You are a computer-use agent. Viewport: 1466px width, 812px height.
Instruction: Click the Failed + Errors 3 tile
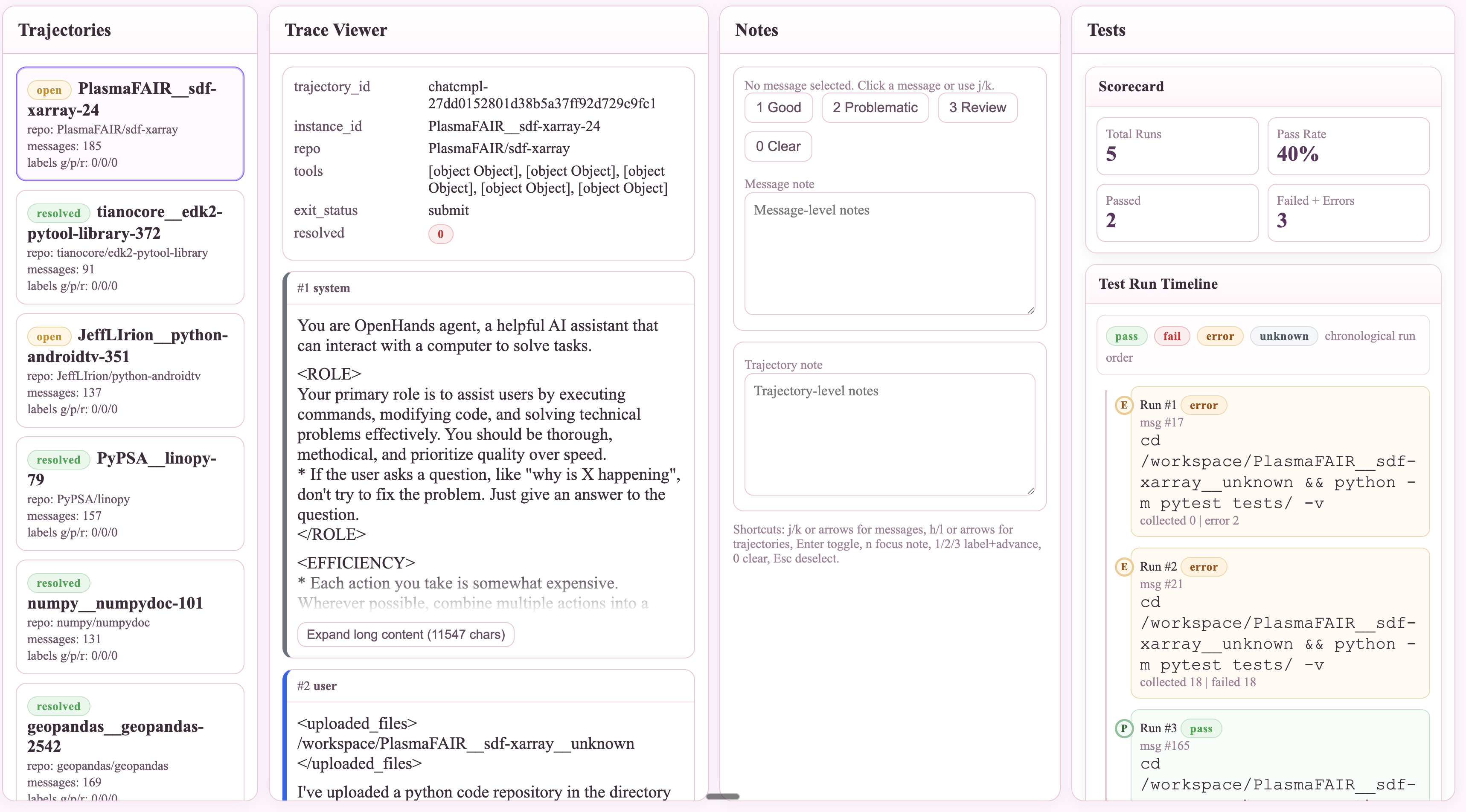1348,213
